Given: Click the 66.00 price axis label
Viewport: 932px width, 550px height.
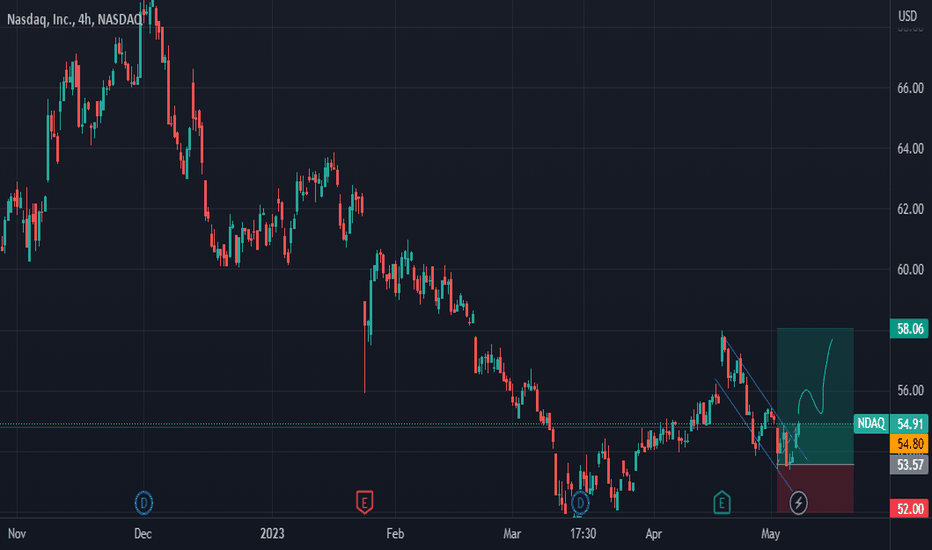Looking at the screenshot, I should [x=910, y=88].
